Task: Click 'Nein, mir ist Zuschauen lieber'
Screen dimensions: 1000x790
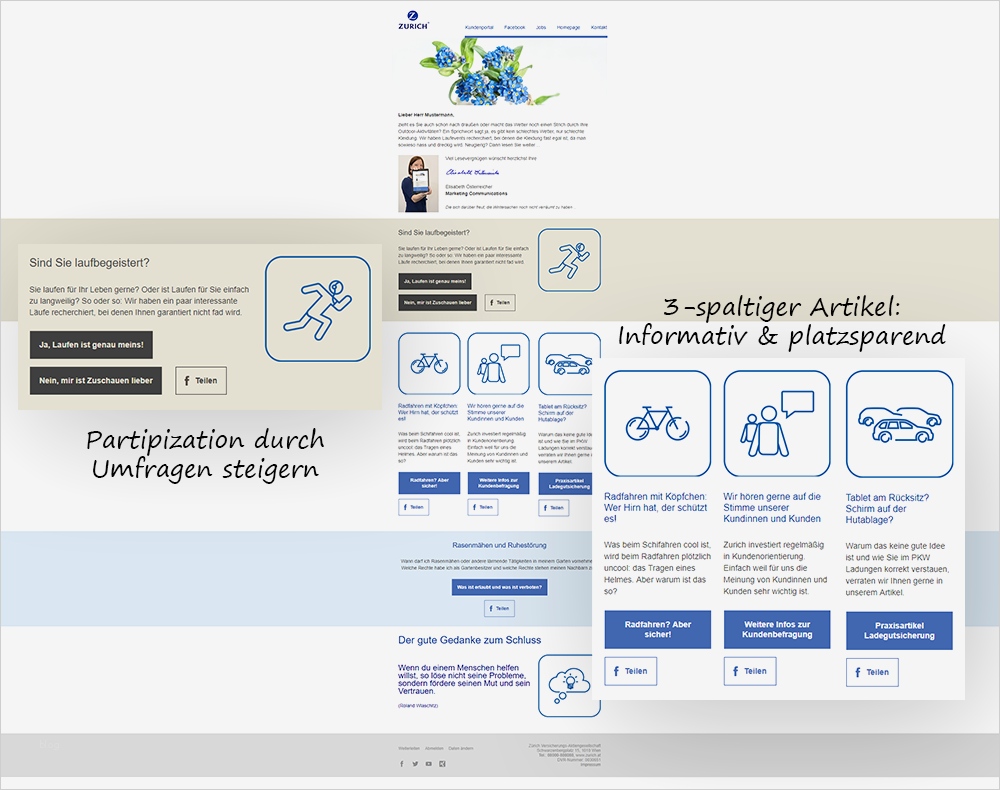Action: tap(96, 380)
